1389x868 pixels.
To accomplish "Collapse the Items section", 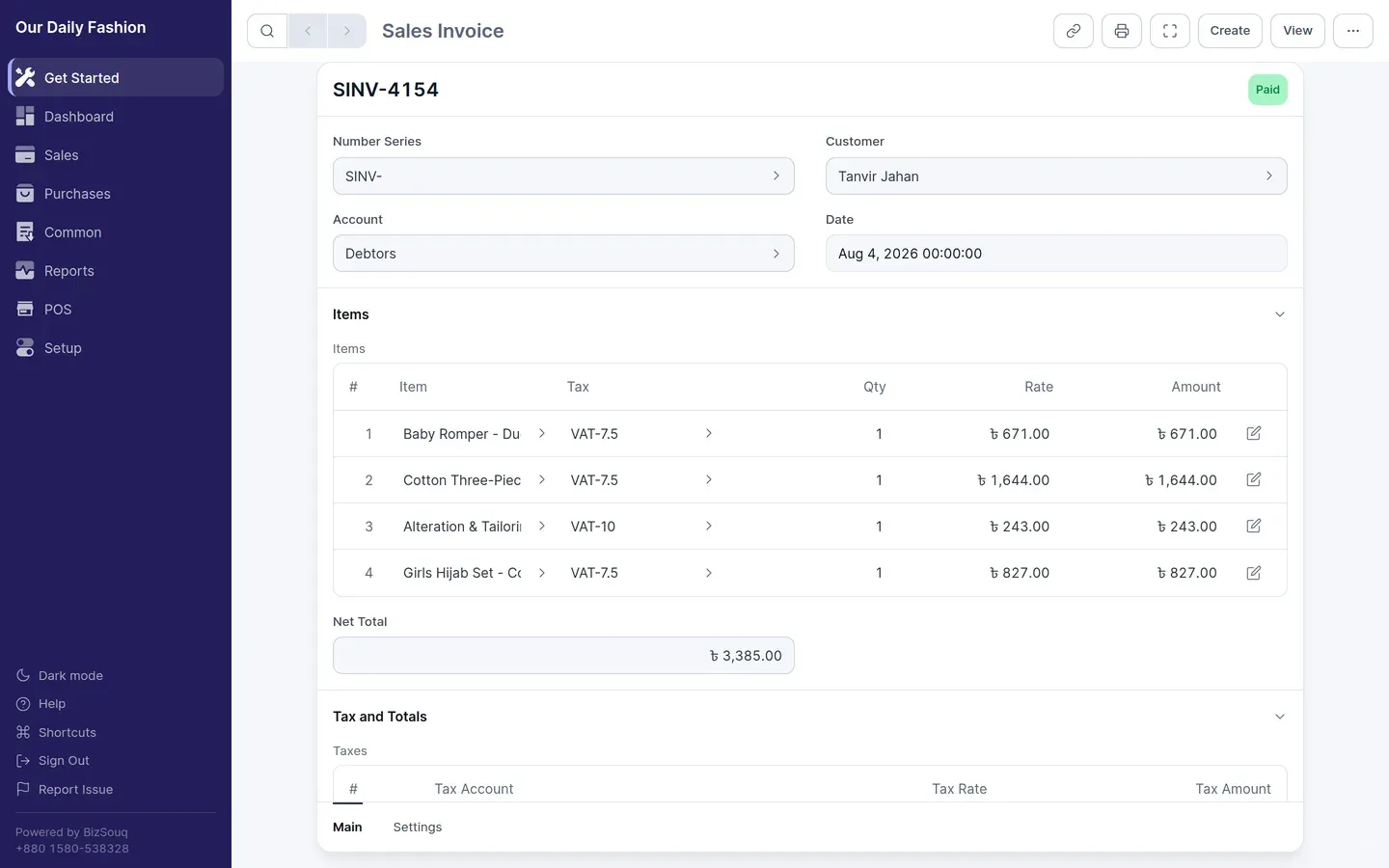I will (x=1280, y=314).
